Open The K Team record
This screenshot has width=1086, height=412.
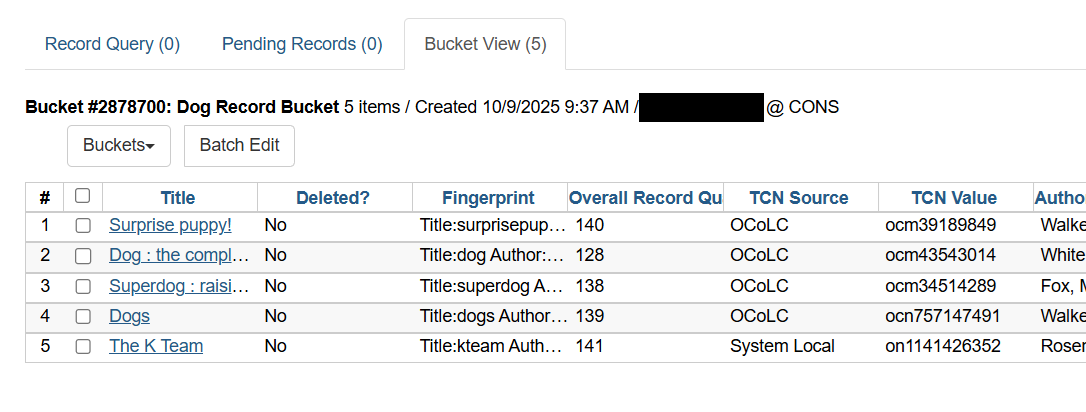click(156, 346)
